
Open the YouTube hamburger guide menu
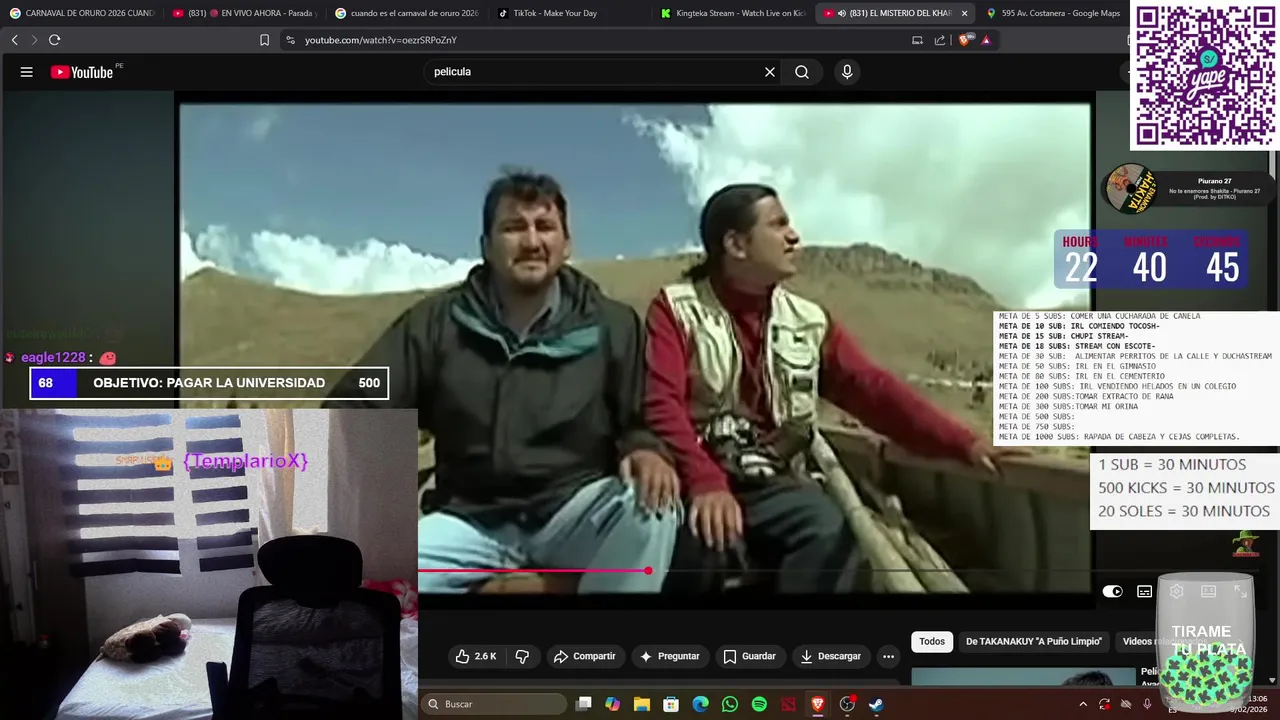coord(27,72)
